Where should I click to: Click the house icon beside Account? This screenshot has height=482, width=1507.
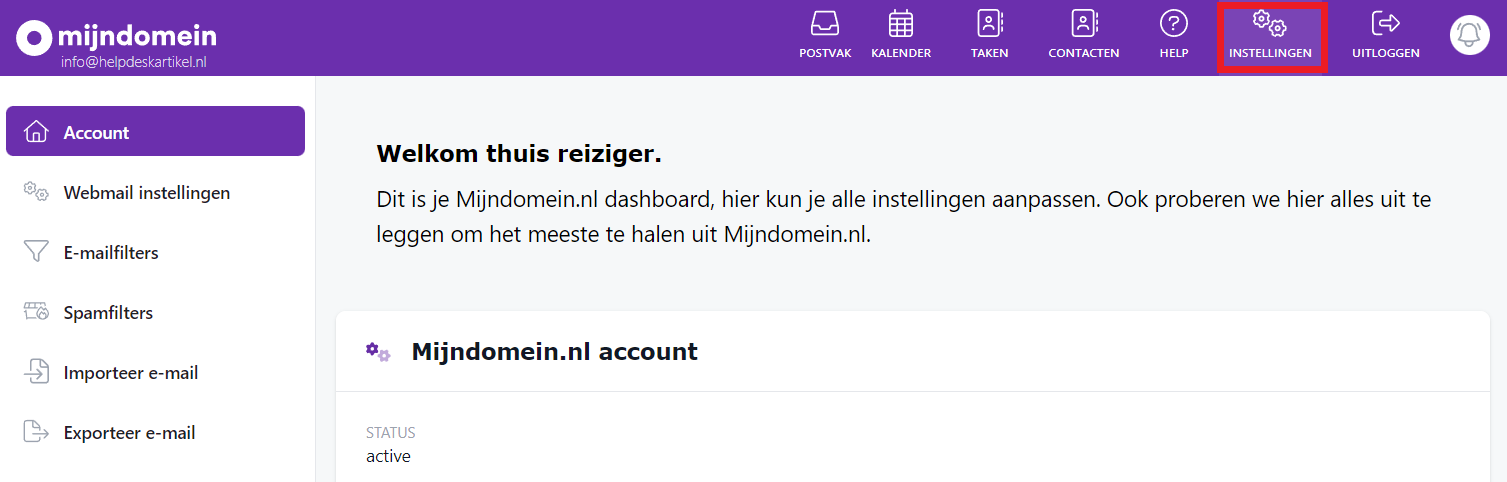[36, 132]
